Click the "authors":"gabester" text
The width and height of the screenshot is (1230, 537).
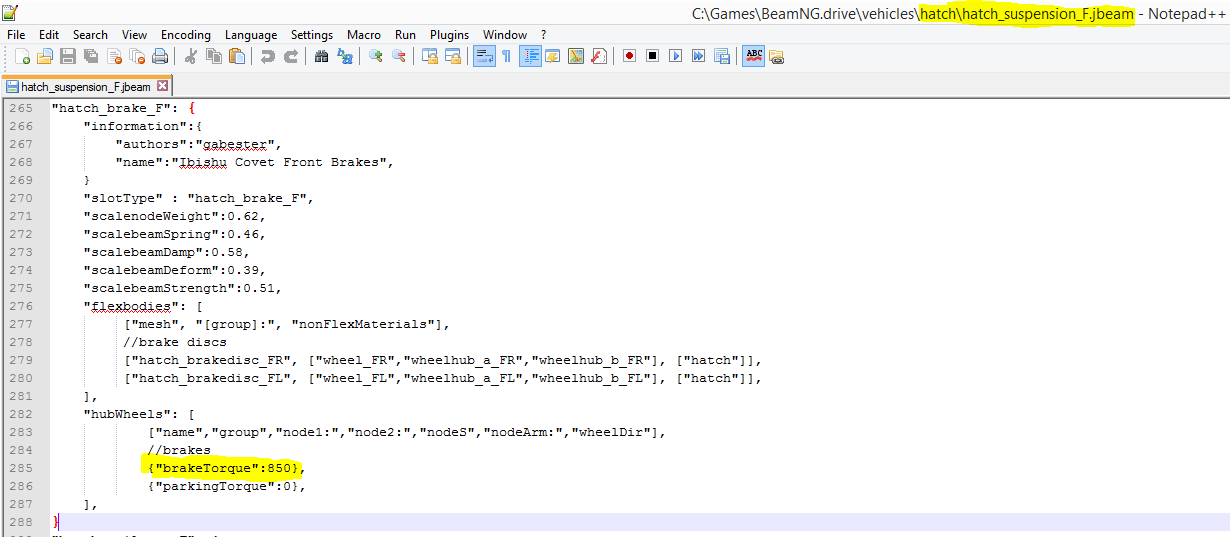pyautogui.click(x=198, y=144)
